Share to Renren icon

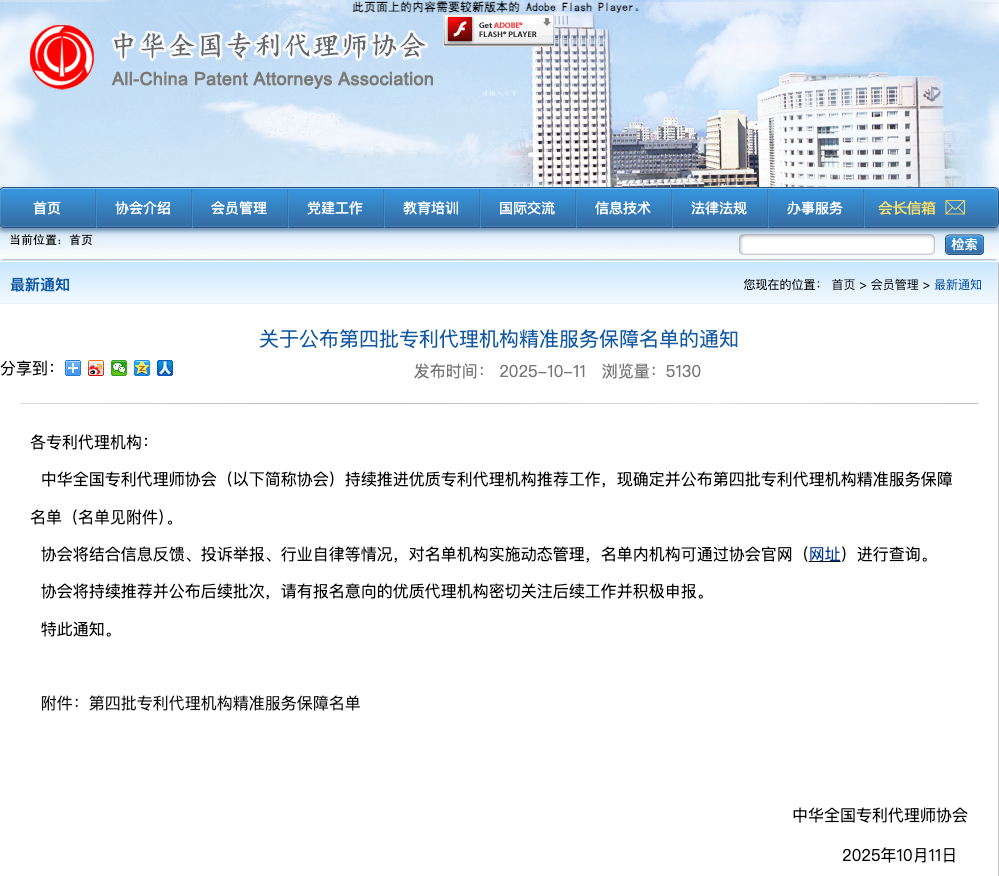(165, 368)
